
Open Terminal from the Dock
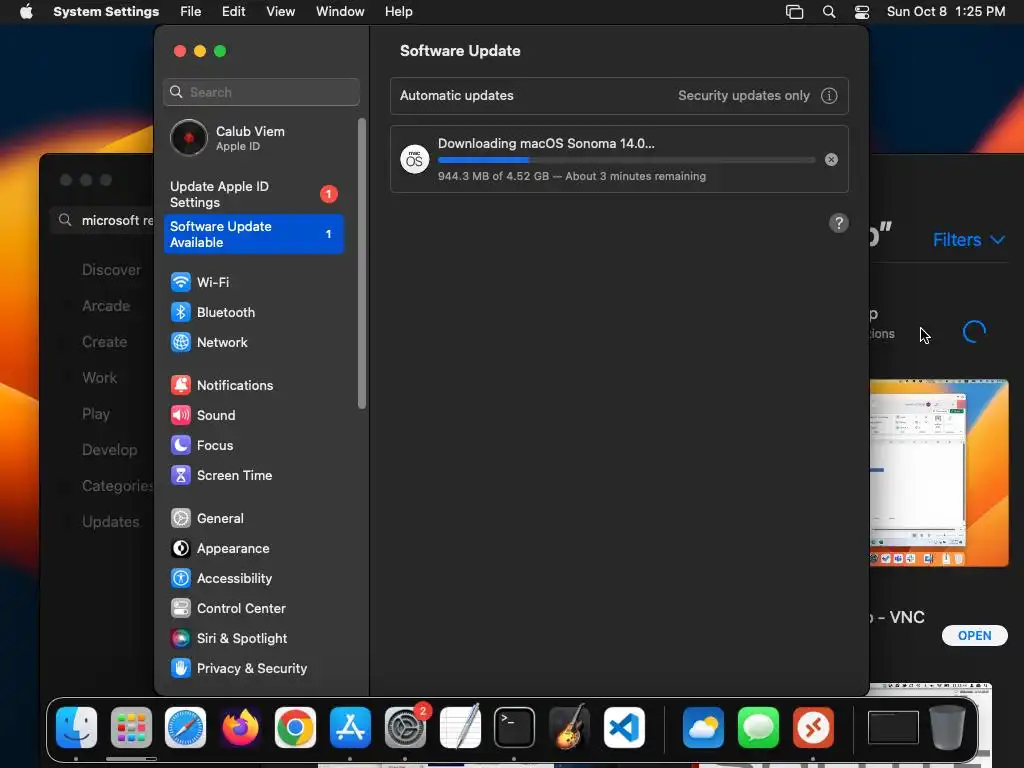coord(515,727)
